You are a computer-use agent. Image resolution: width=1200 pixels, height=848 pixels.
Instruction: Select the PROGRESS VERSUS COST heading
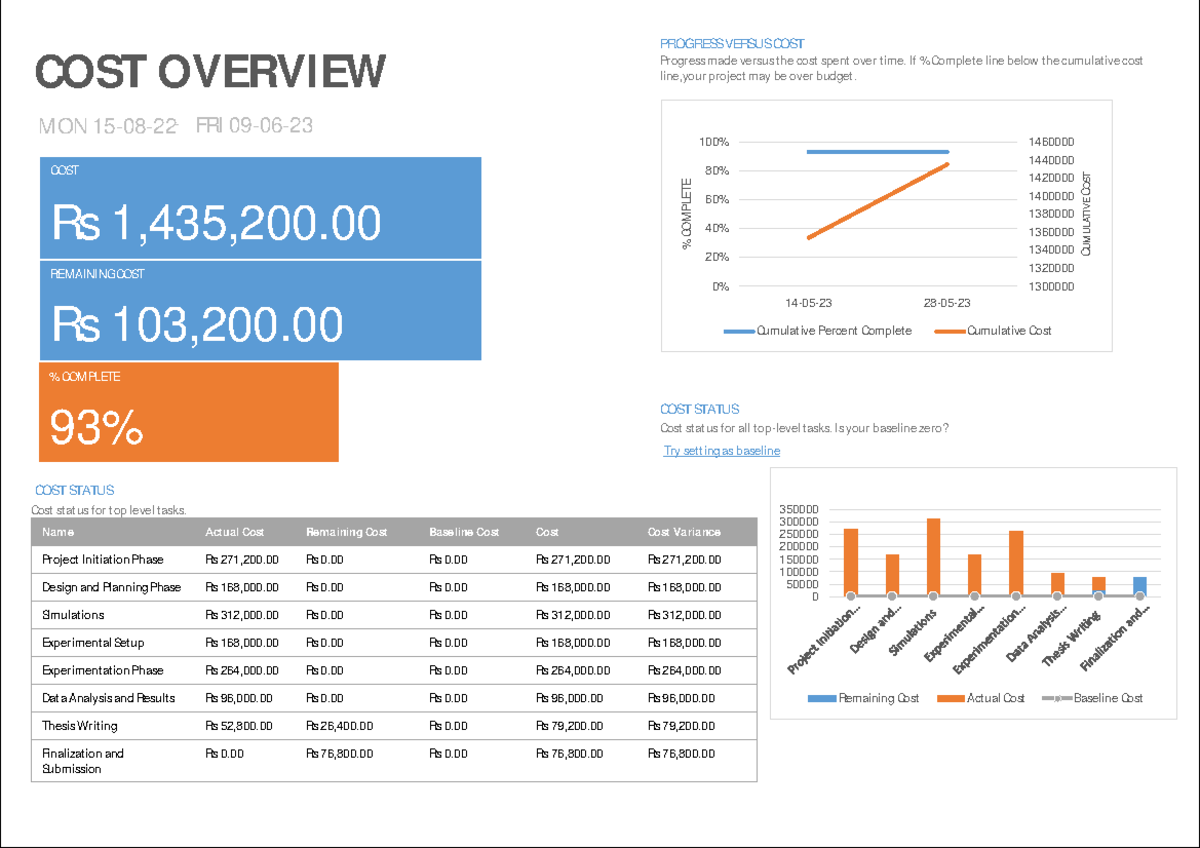(732, 44)
